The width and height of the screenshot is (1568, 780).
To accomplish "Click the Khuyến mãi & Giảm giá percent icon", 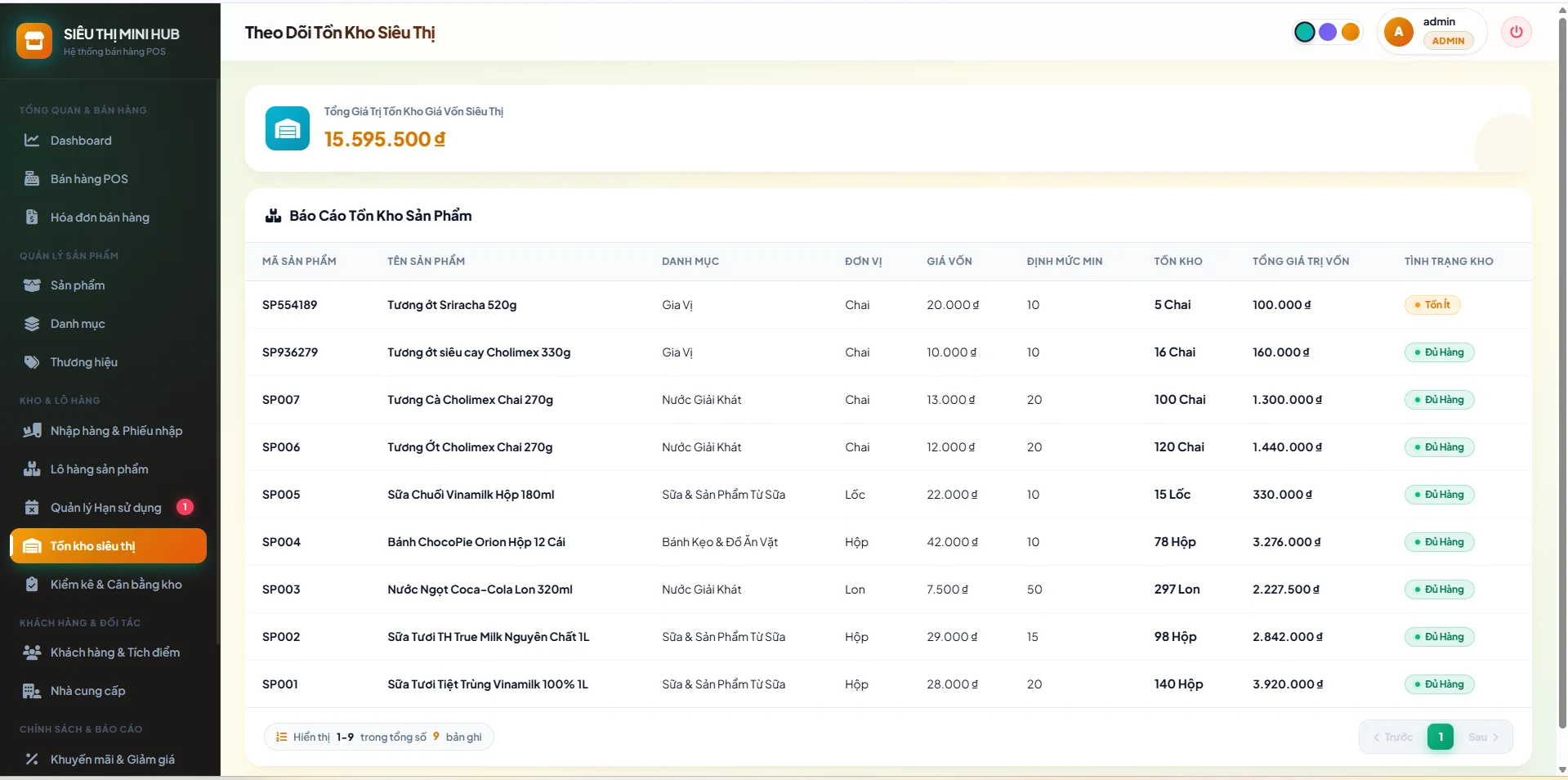I will click(x=32, y=760).
